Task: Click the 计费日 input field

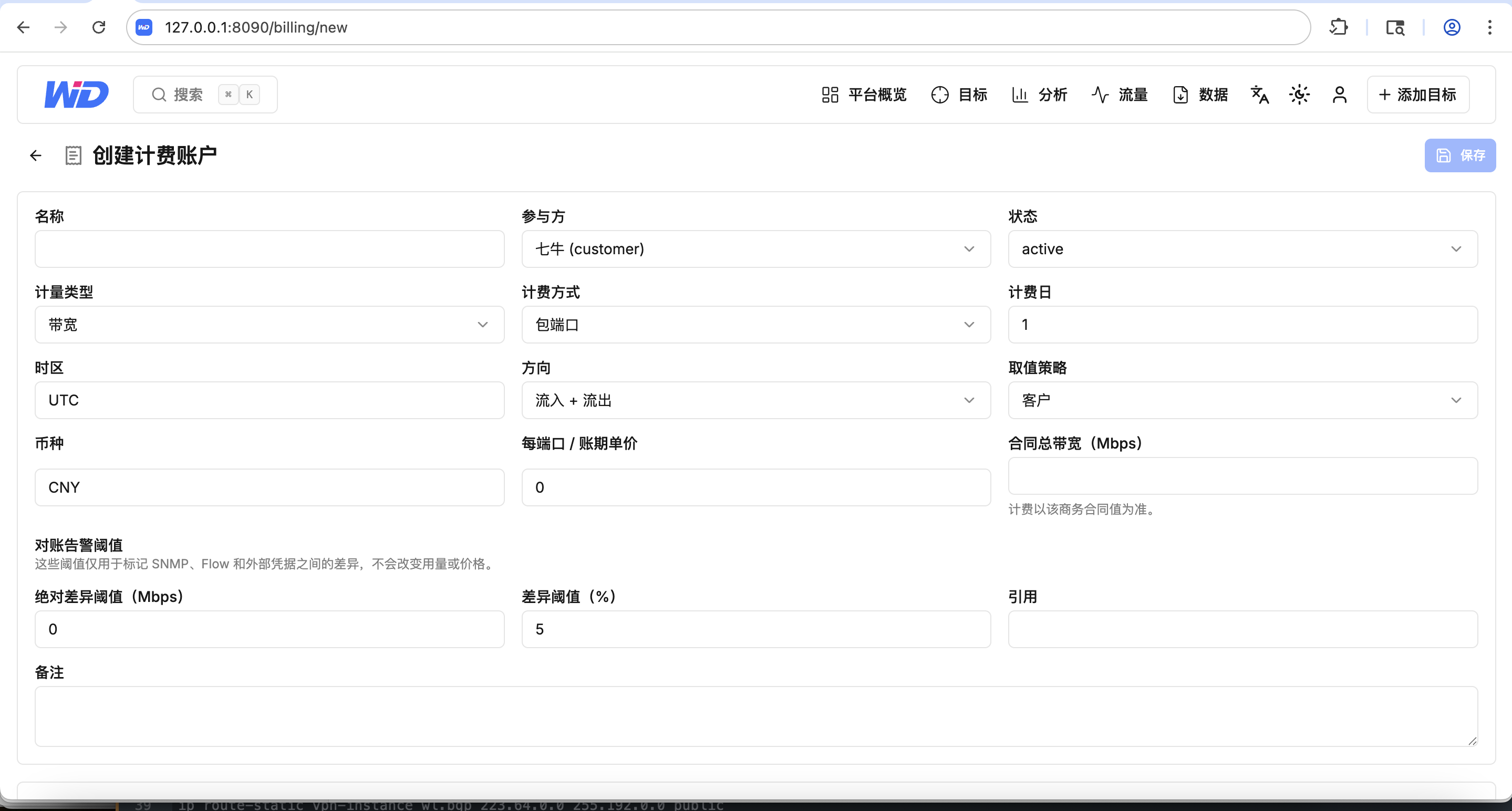Action: (1242, 325)
